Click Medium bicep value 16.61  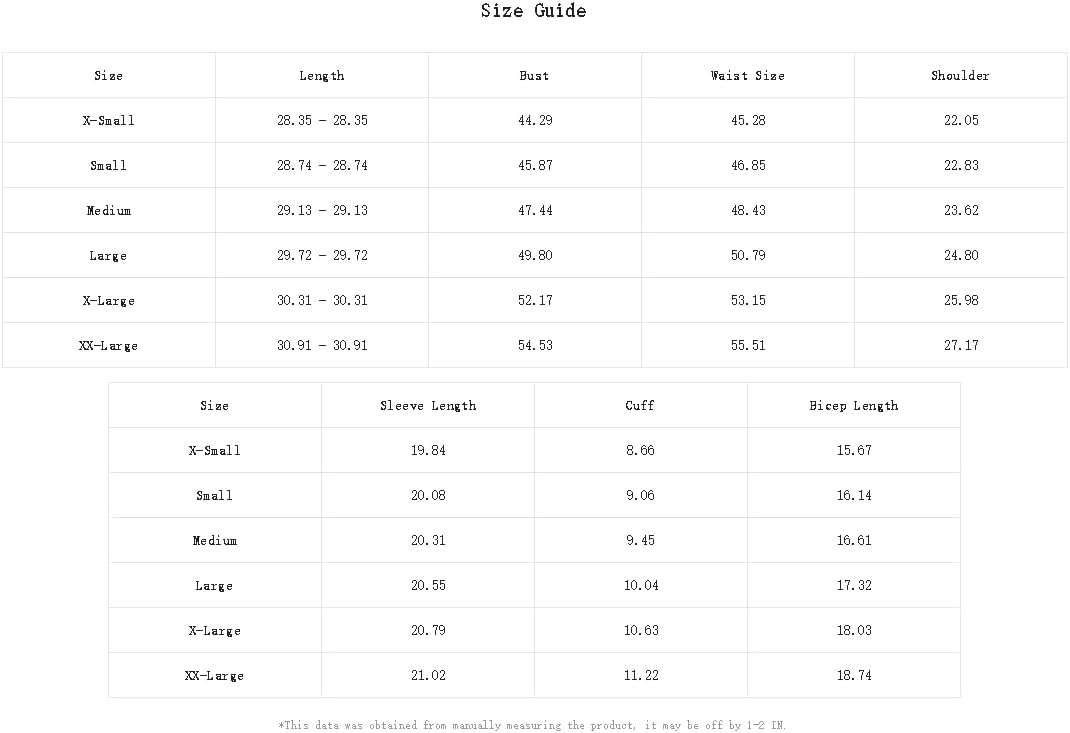pos(854,541)
